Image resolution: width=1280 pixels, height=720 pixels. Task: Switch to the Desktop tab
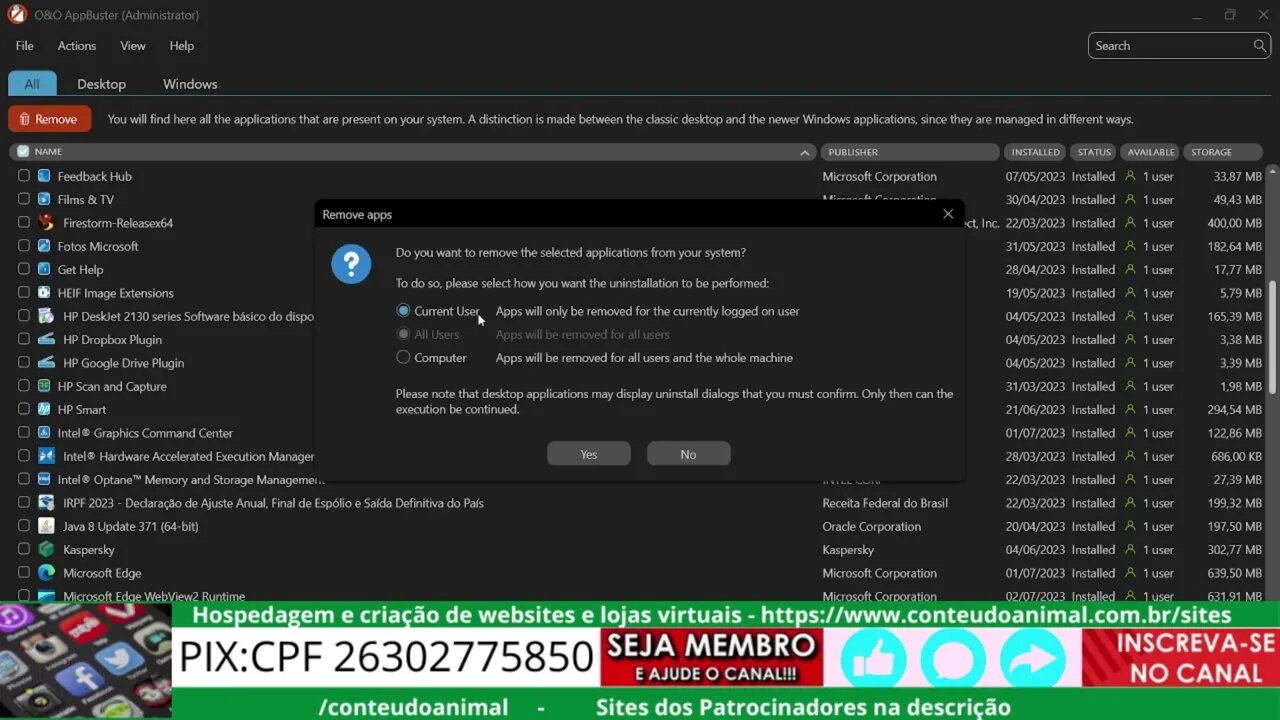tap(102, 84)
